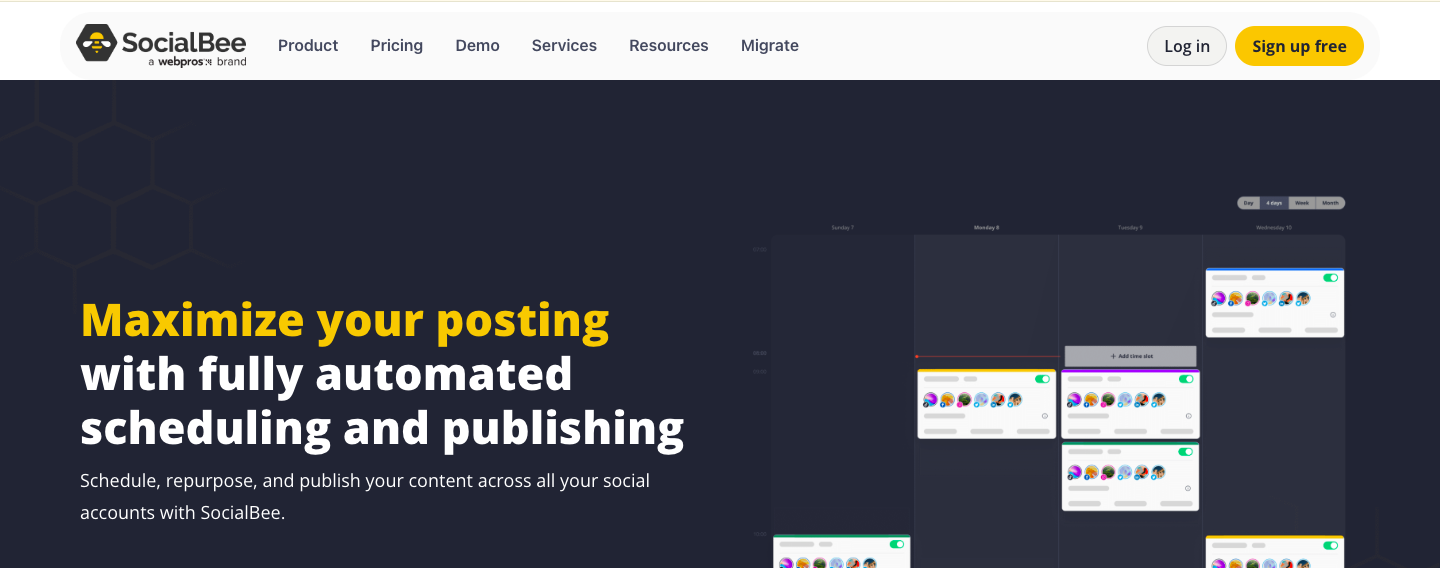
Task: Click the small circle icon on Monday's yellow card
Action: click(1045, 416)
